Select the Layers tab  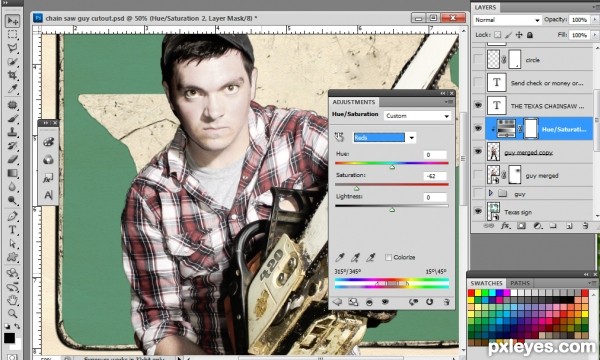[485, 7]
